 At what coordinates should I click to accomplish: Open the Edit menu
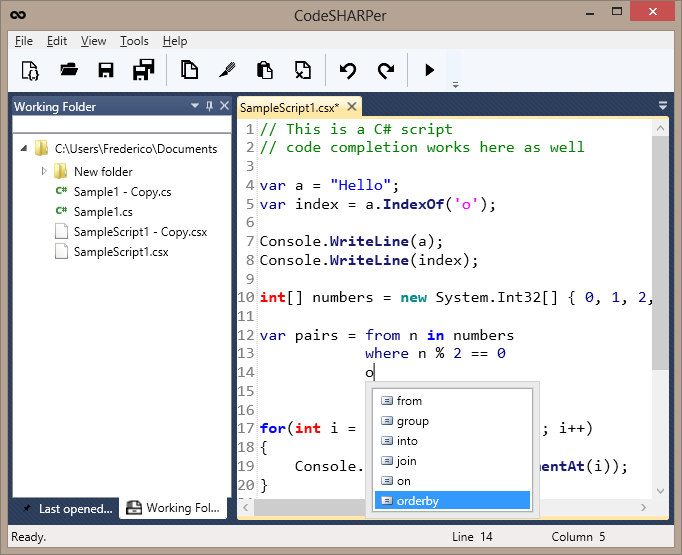tap(57, 41)
